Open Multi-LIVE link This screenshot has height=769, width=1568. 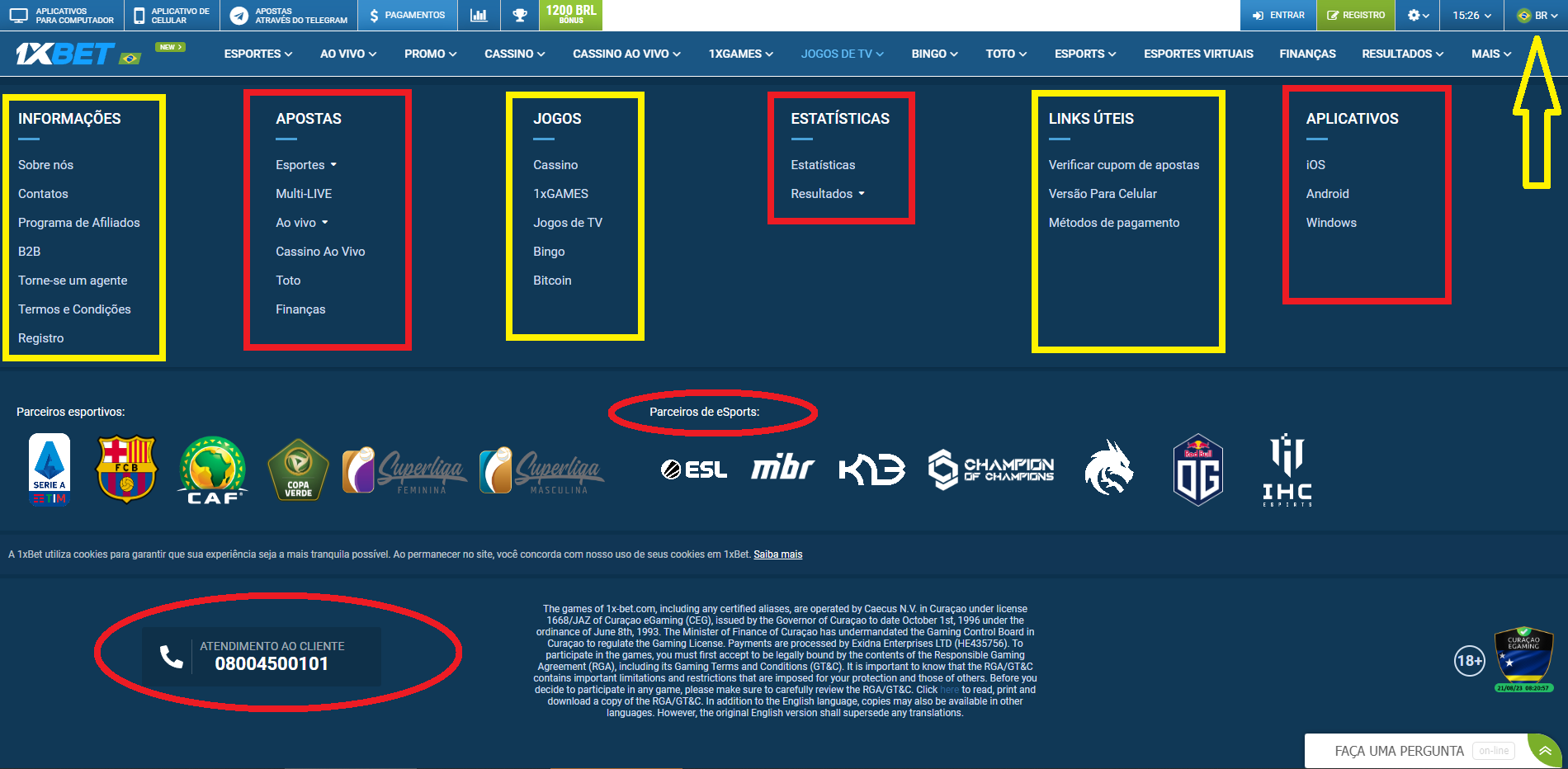click(x=304, y=194)
